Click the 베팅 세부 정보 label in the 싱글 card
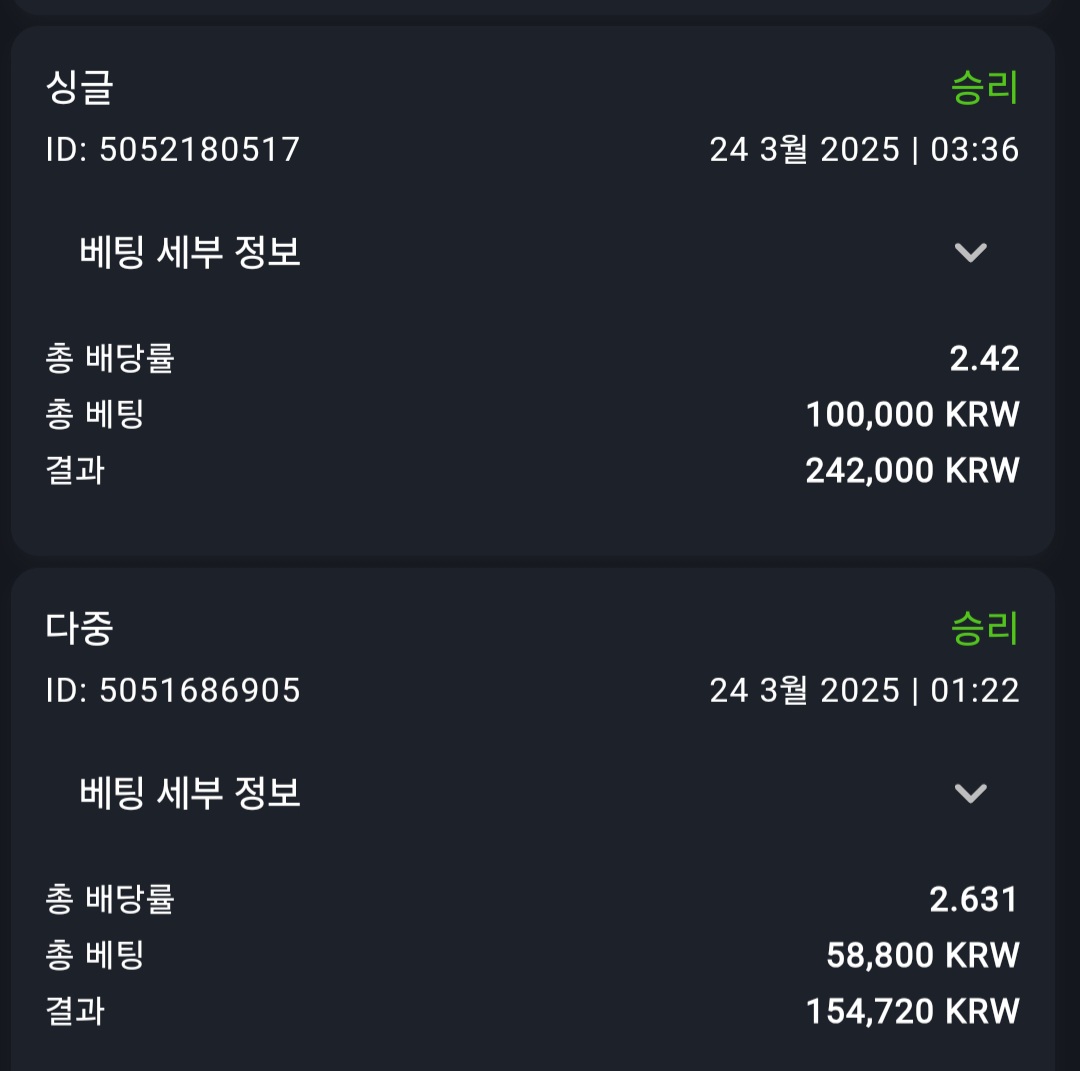 pos(190,252)
